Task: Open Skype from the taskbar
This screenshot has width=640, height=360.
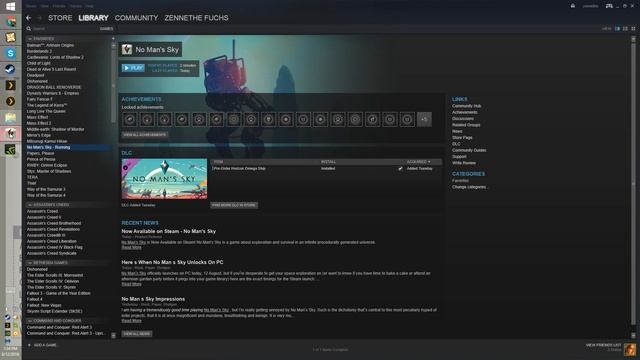Action: pos(11,53)
